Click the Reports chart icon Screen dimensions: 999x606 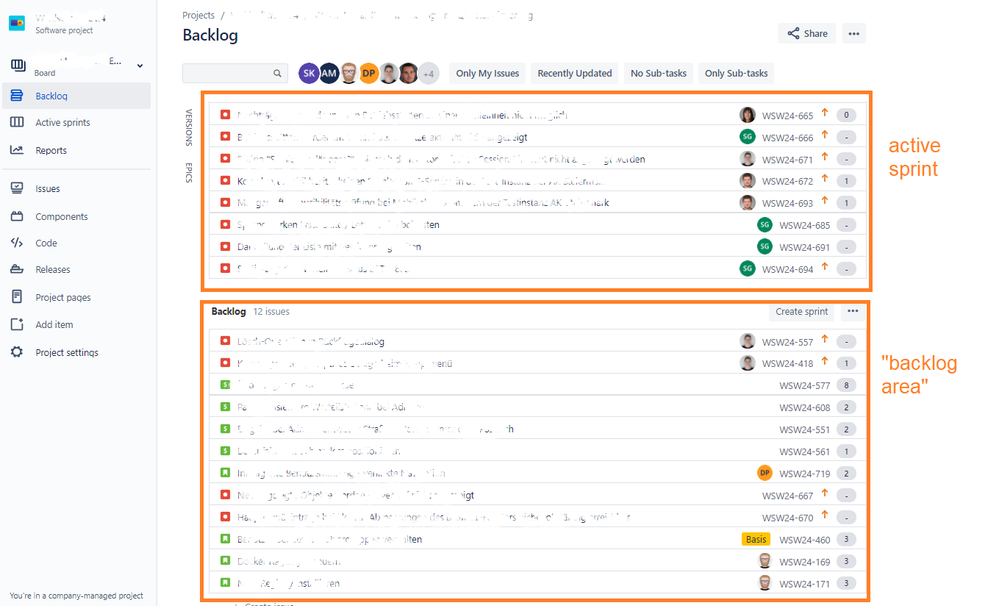(x=17, y=150)
